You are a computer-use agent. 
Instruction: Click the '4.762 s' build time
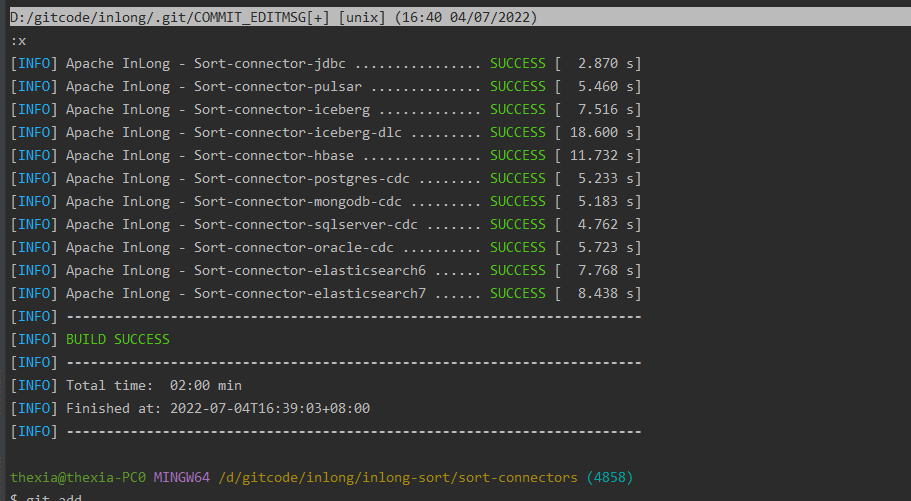point(605,224)
